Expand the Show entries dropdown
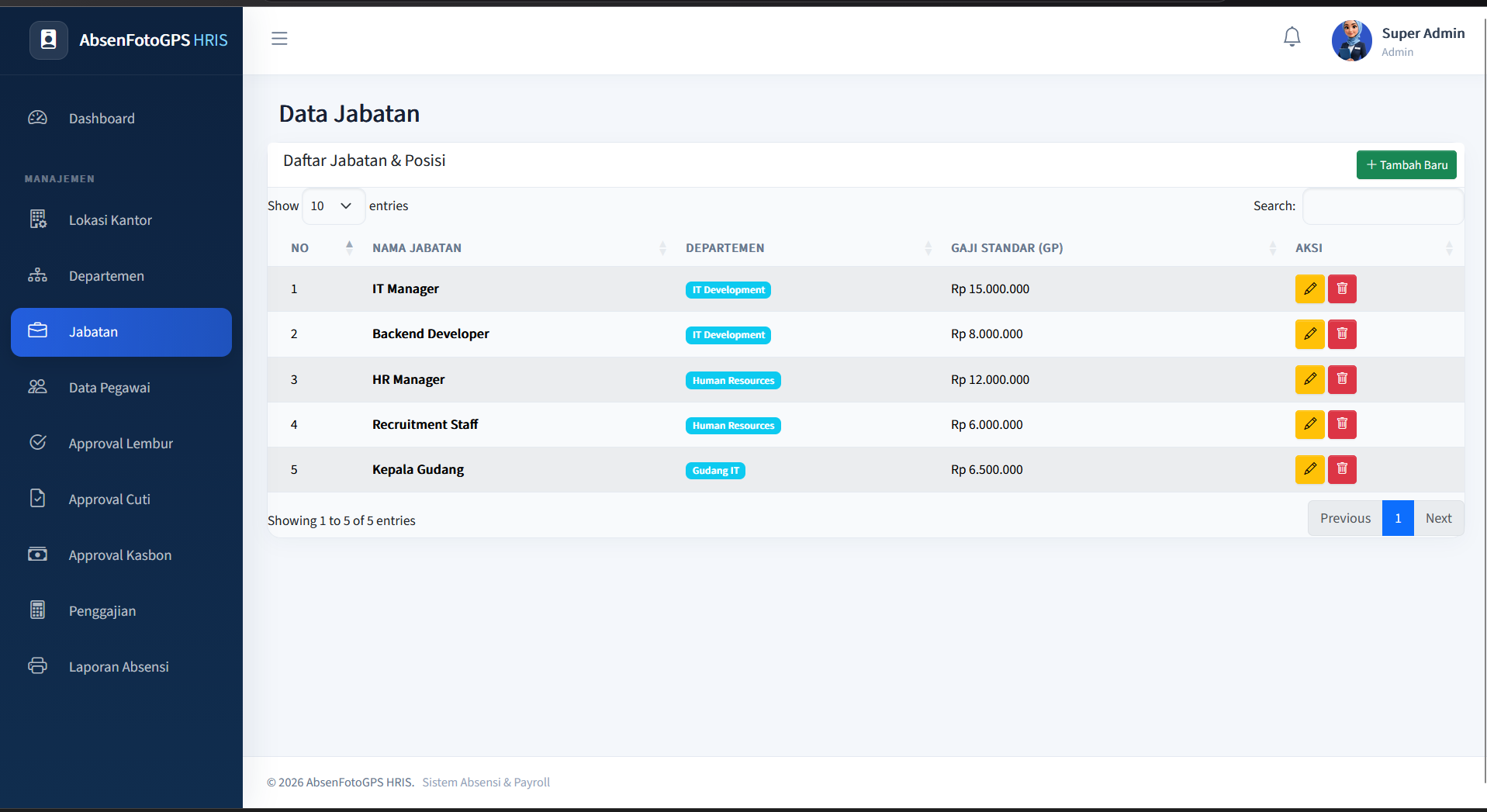The image size is (1487, 812). pyautogui.click(x=333, y=206)
